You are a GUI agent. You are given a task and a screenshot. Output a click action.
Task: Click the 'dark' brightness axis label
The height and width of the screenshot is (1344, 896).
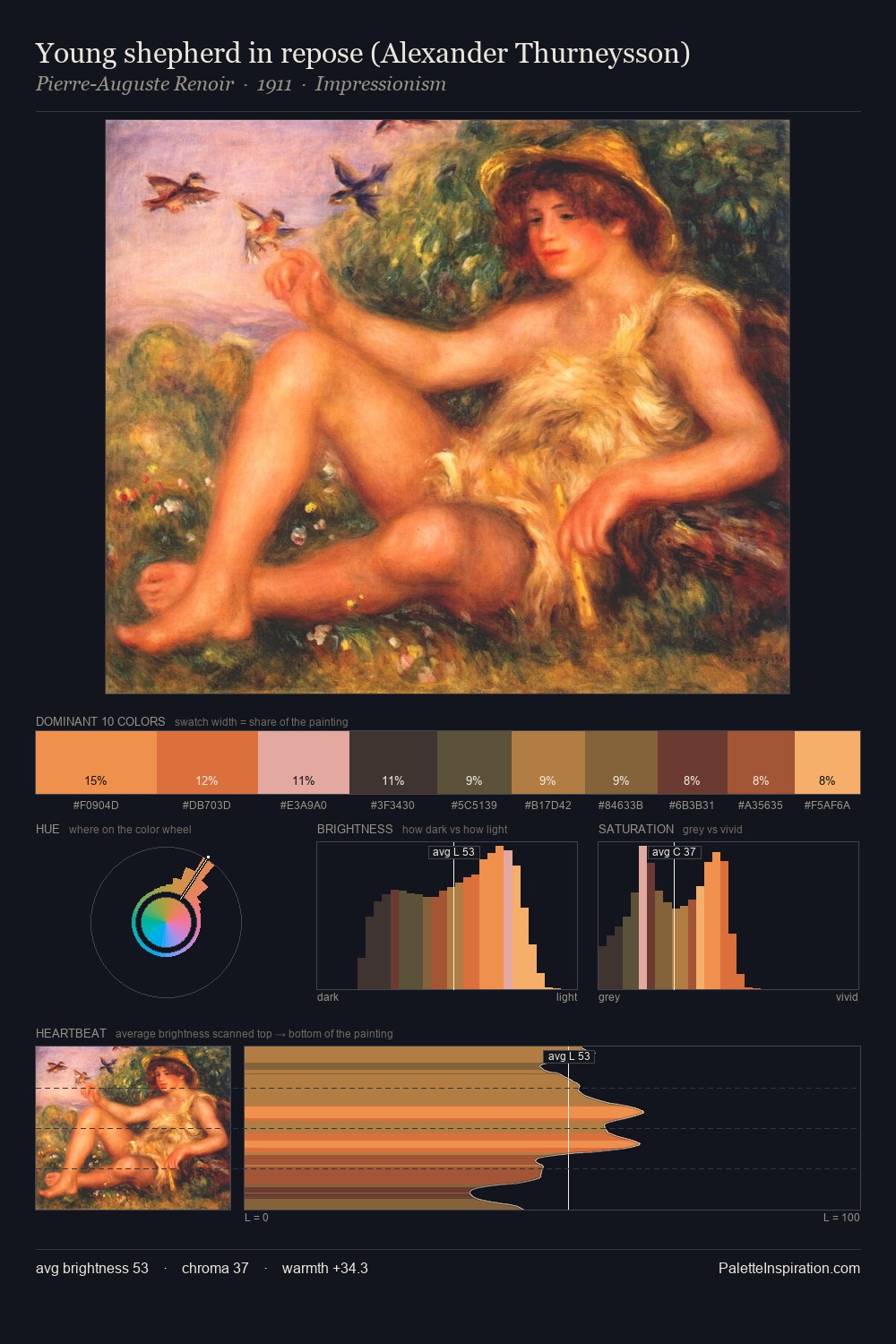pyautogui.click(x=328, y=997)
